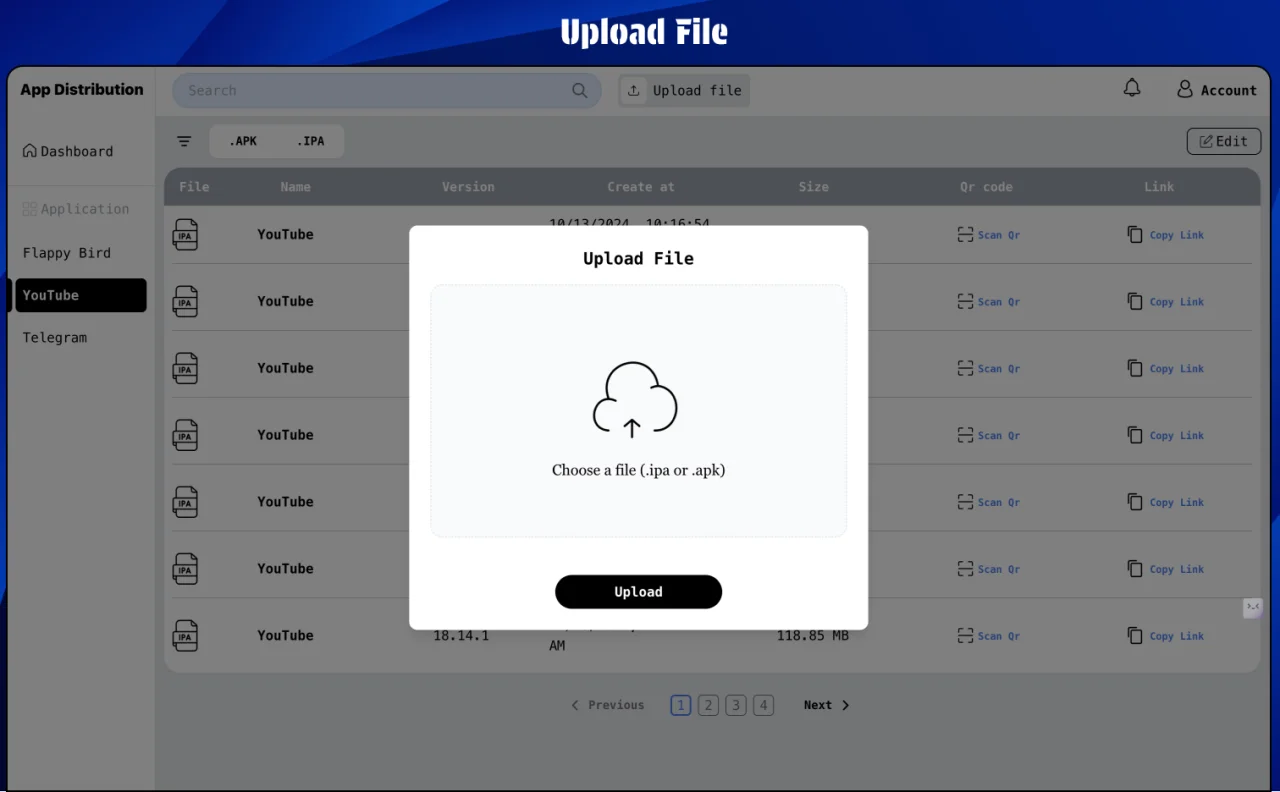Click the File column header

[x=194, y=187]
